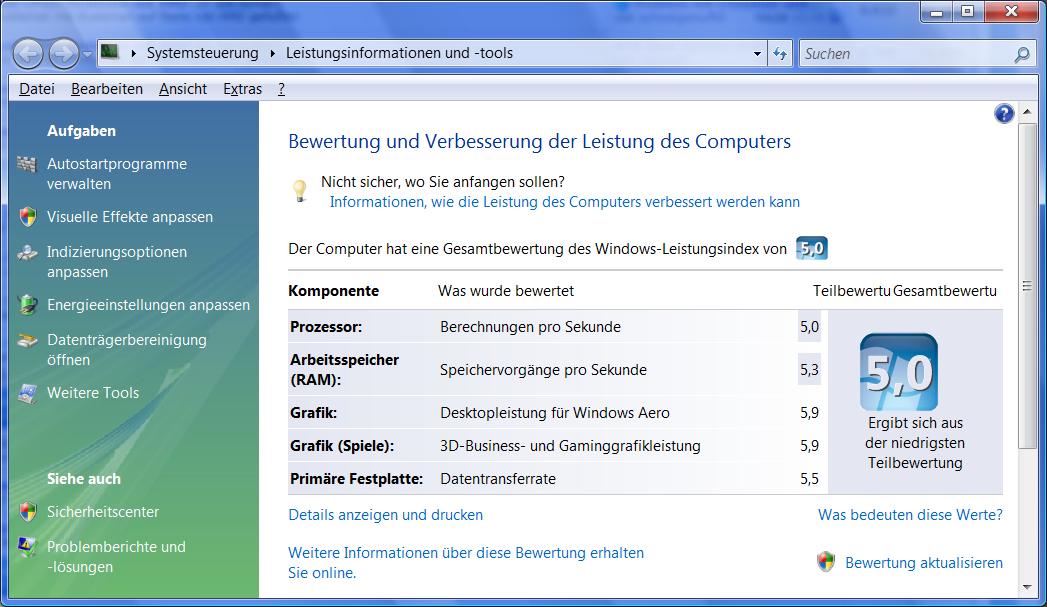The image size is (1047, 607).
Task: Click Datentransferrate description text
Action: (x=497, y=479)
